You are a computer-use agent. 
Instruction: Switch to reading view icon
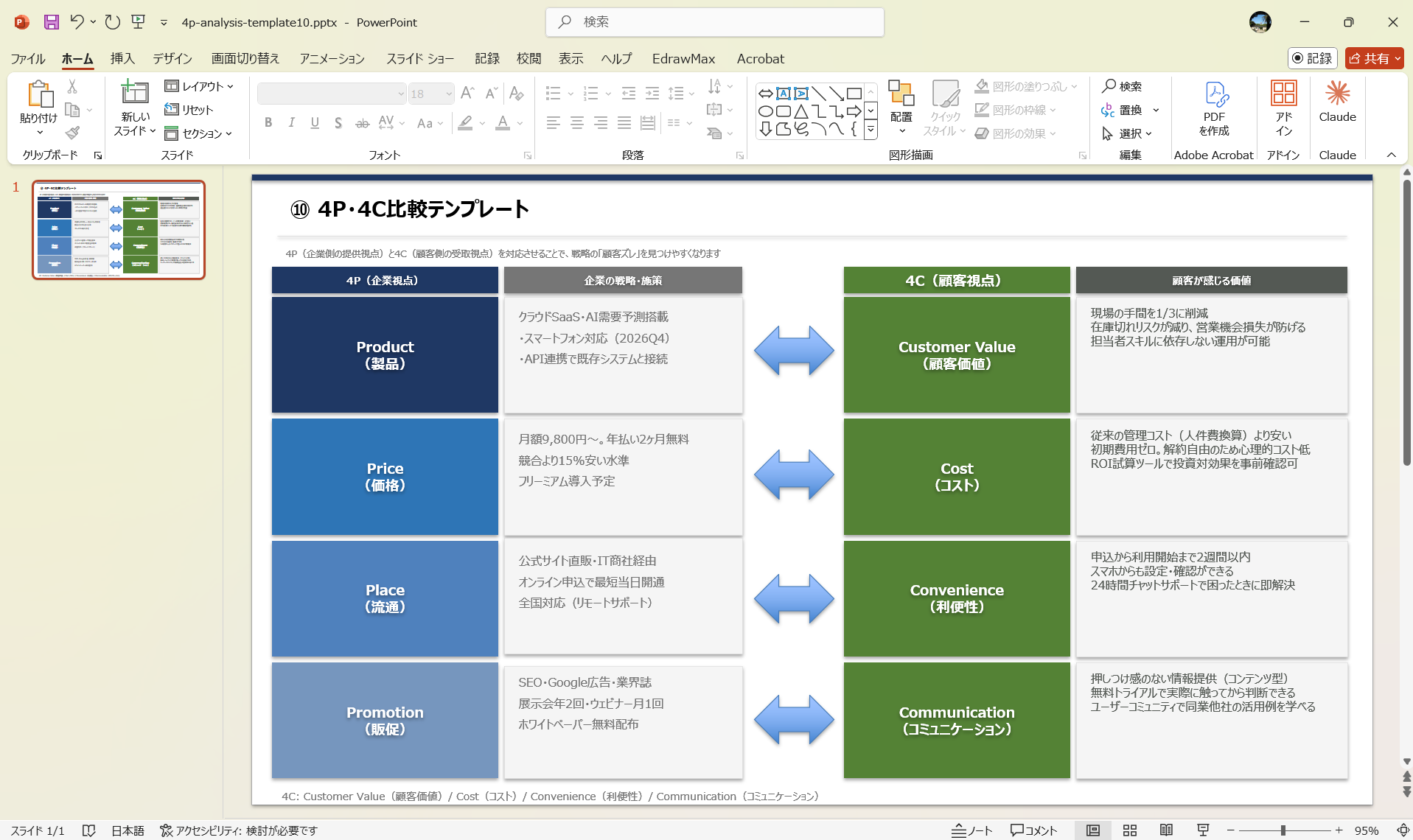tap(1166, 830)
